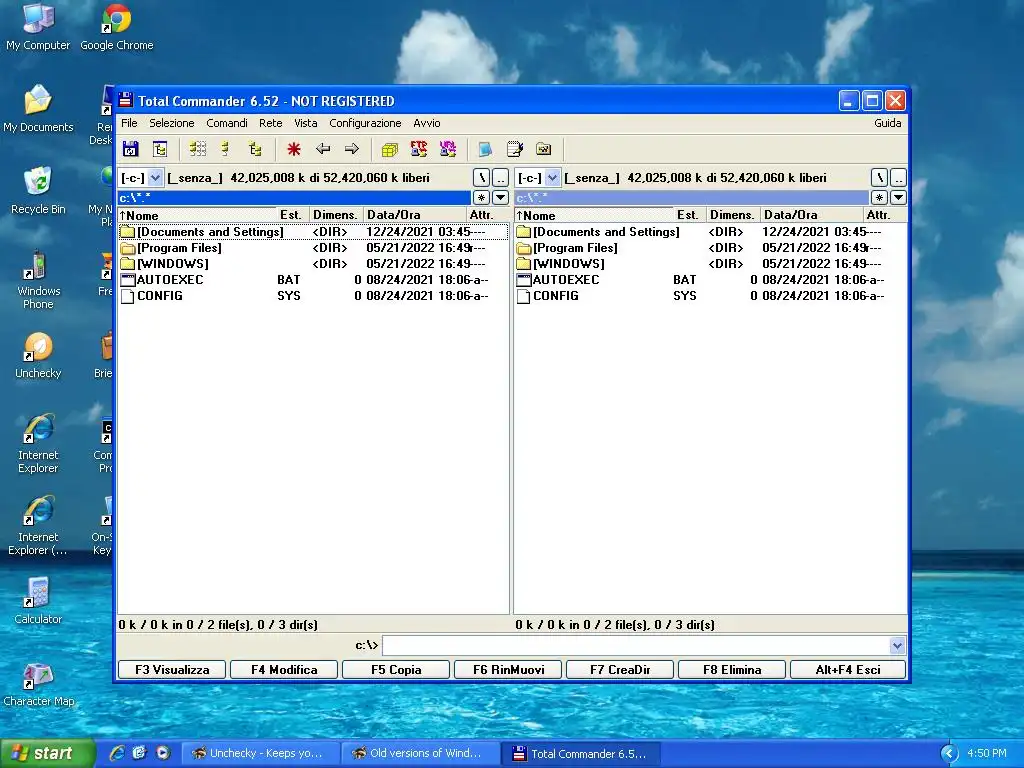Sort right panel by Est. column header
Screen dimensions: 1024x768
click(x=690, y=215)
